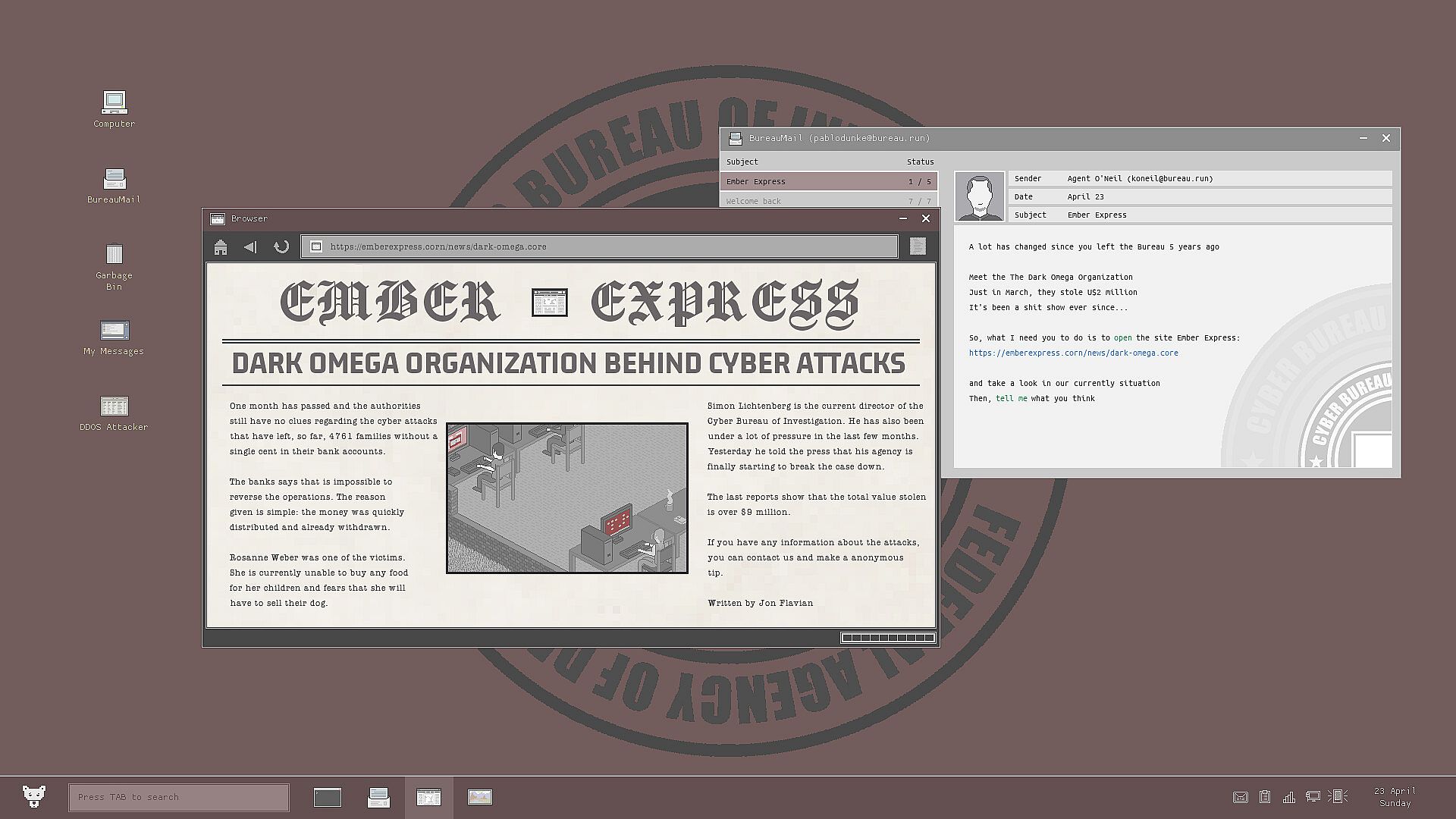Image resolution: width=1456 pixels, height=819 pixels.
Task: Open the browser notes page icon
Action: 918,246
